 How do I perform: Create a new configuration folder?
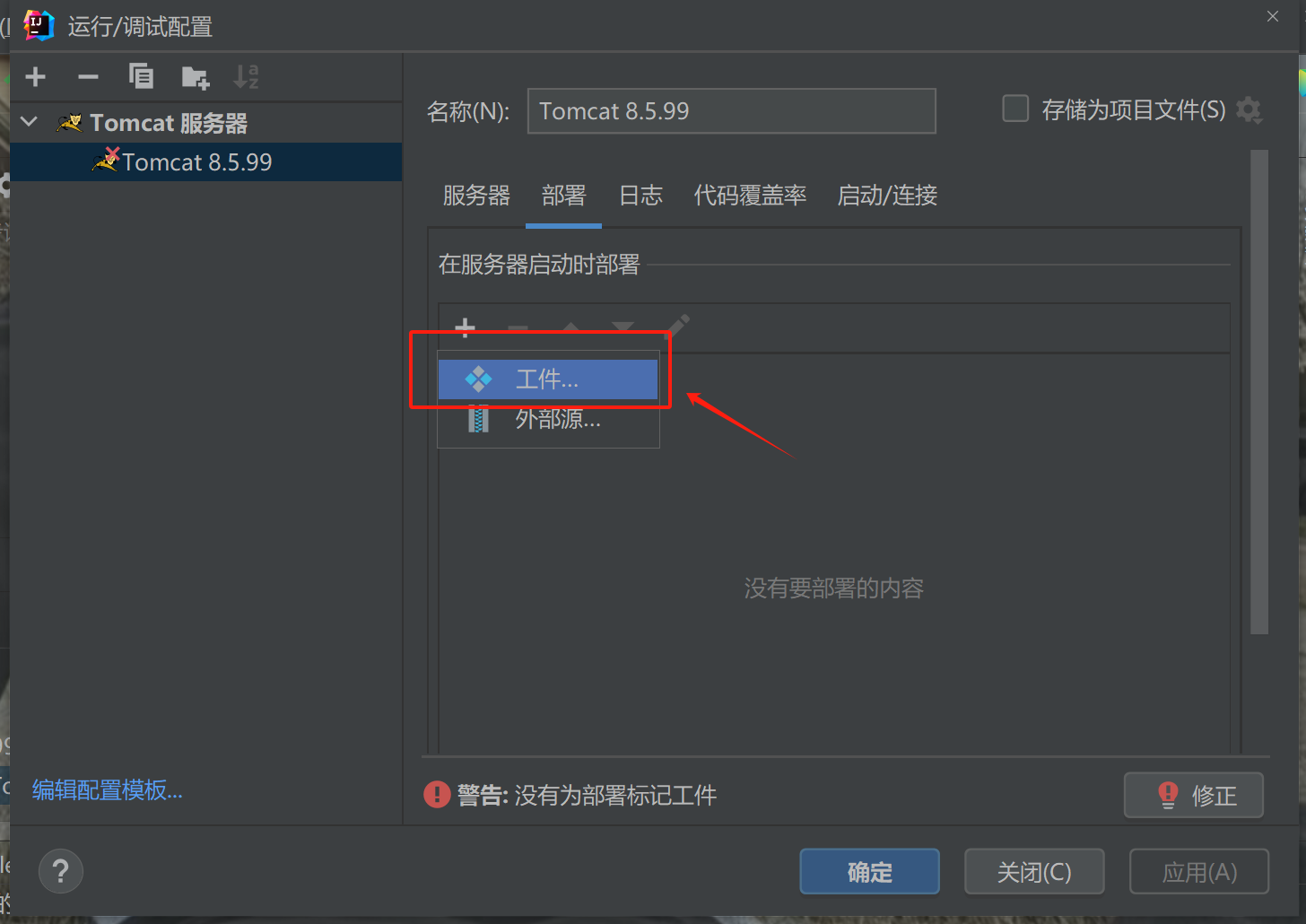(x=195, y=77)
